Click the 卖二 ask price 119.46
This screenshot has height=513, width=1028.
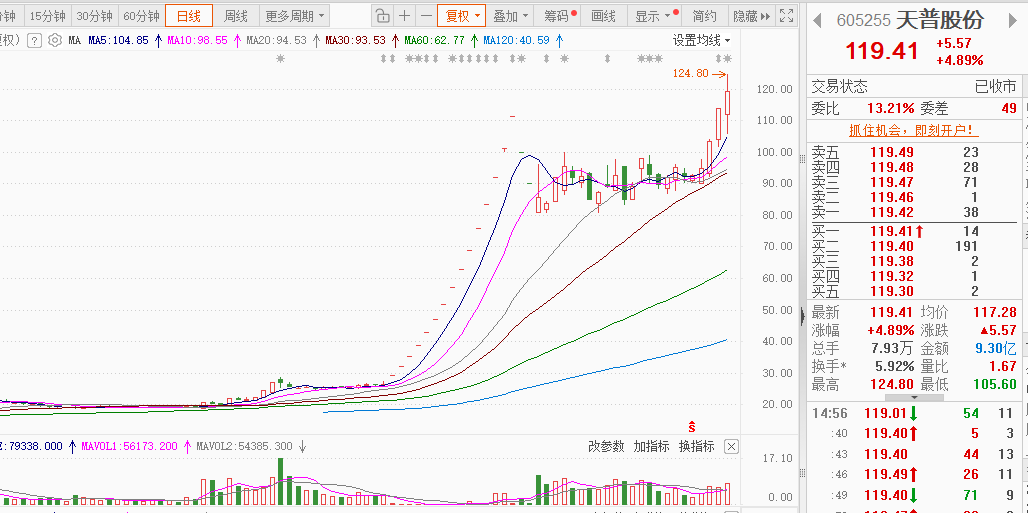(892, 197)
